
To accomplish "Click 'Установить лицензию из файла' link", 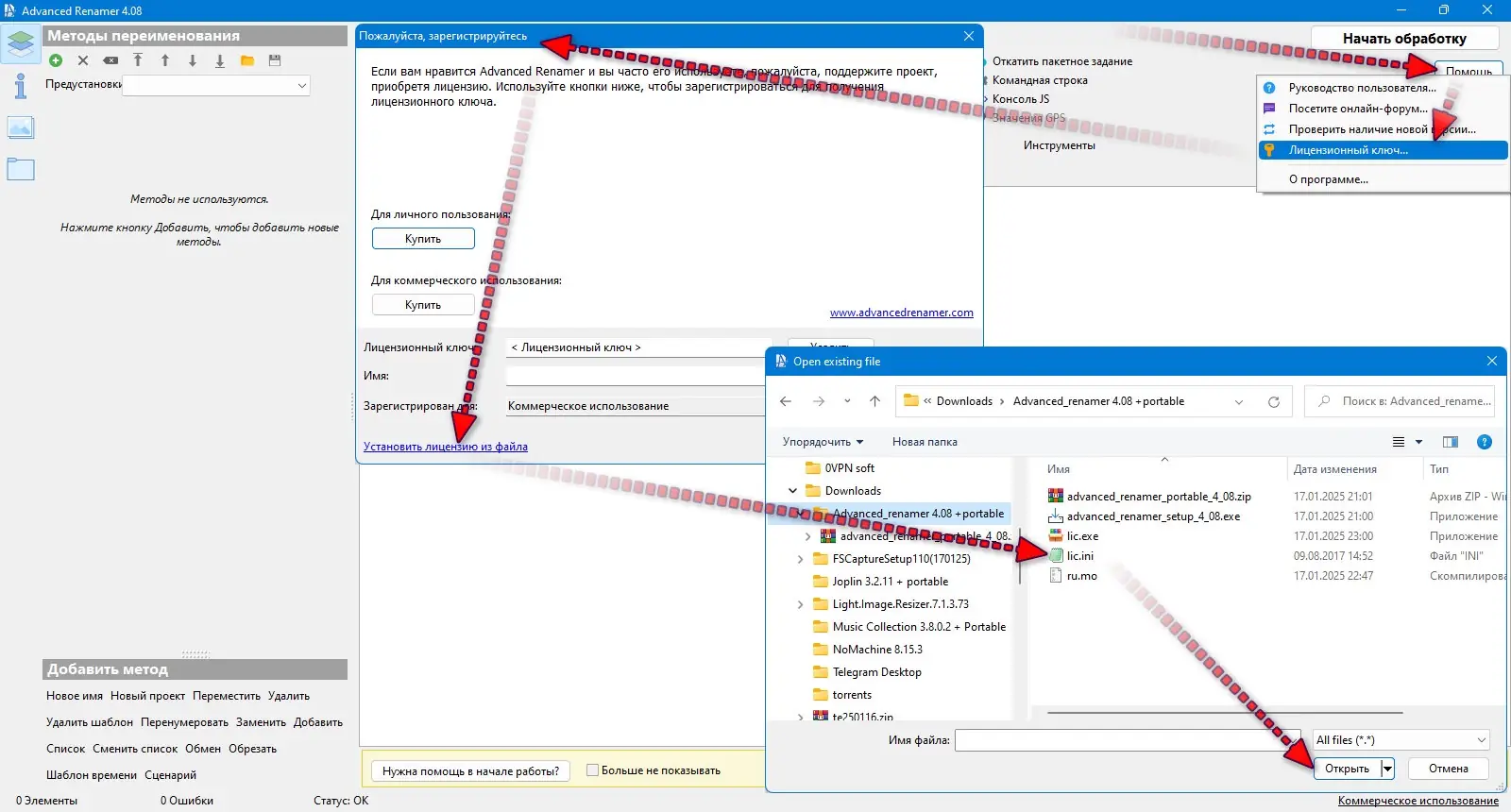I will click(446, 447).
